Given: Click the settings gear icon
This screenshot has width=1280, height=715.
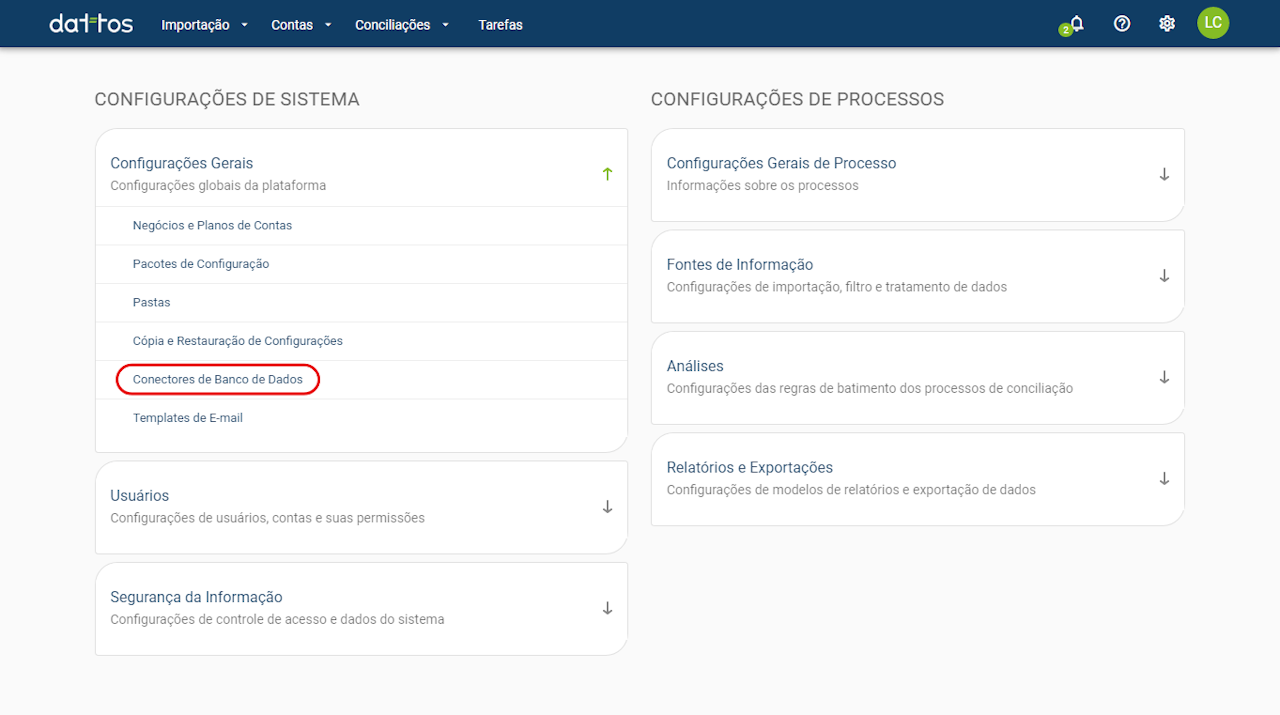Looking at the screenshot, I should coord(1167,23).
